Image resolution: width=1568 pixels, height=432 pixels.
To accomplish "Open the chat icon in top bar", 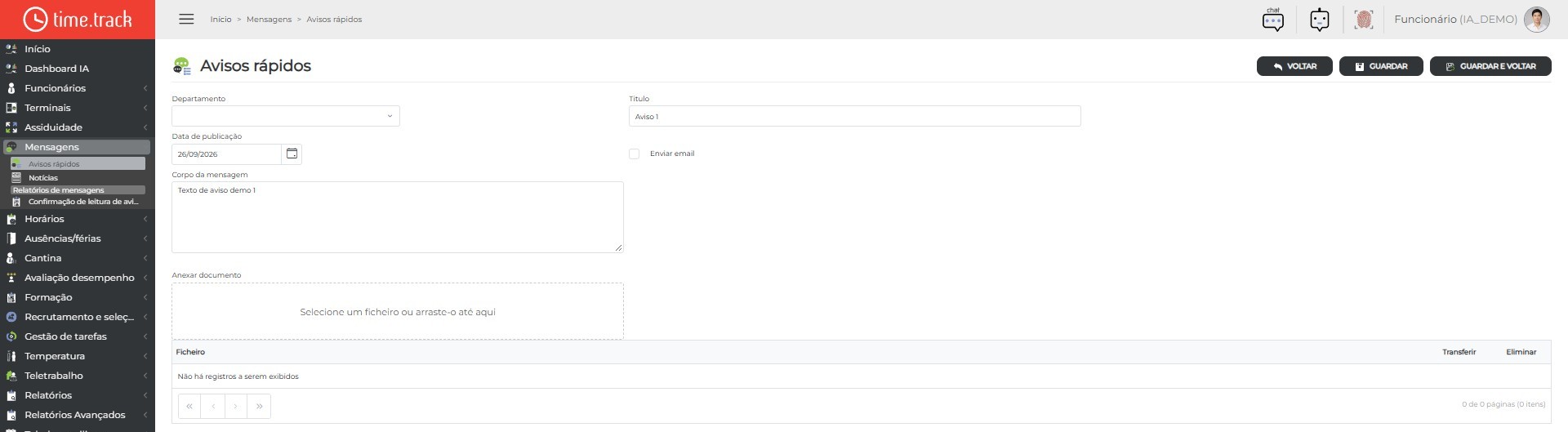I will click(x=1272, y=19).
